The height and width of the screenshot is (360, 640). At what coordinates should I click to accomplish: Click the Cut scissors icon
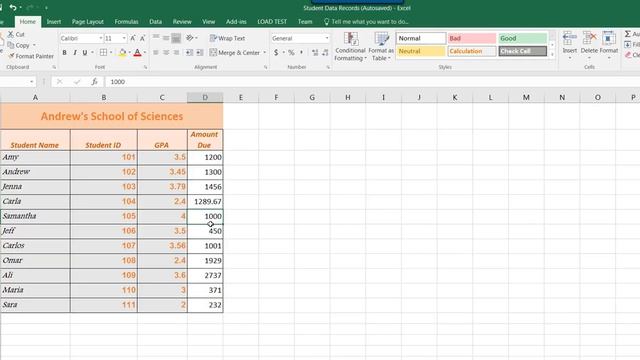11,34
